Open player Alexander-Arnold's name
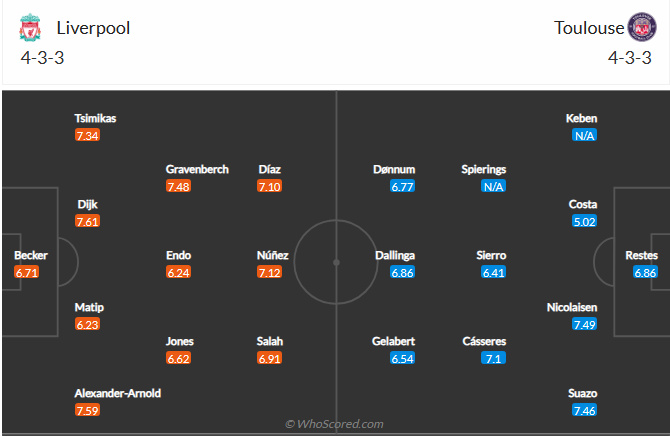This screenshot has height=436, width=670. [118, 393]
